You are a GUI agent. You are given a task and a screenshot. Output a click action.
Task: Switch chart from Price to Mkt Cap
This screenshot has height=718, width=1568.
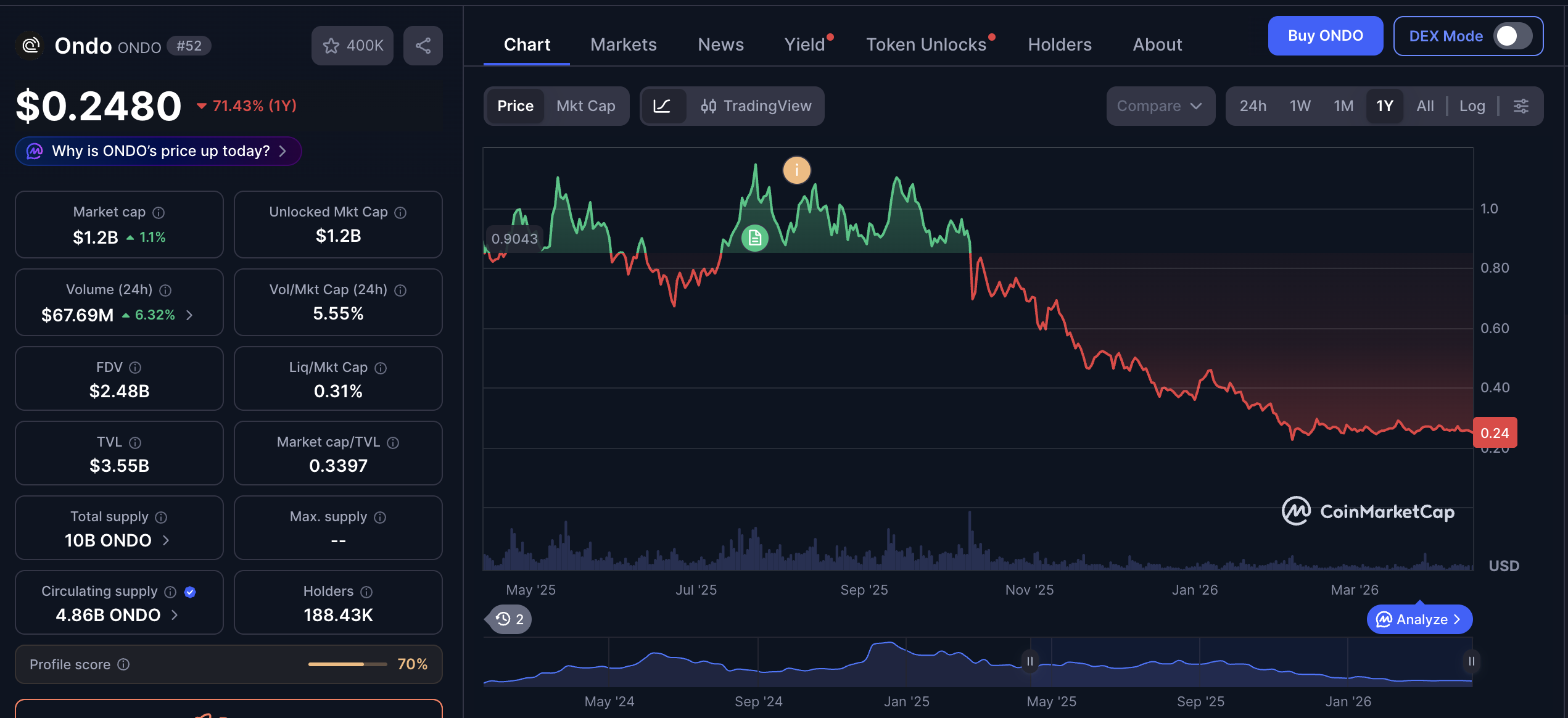(x=586, y=105)
